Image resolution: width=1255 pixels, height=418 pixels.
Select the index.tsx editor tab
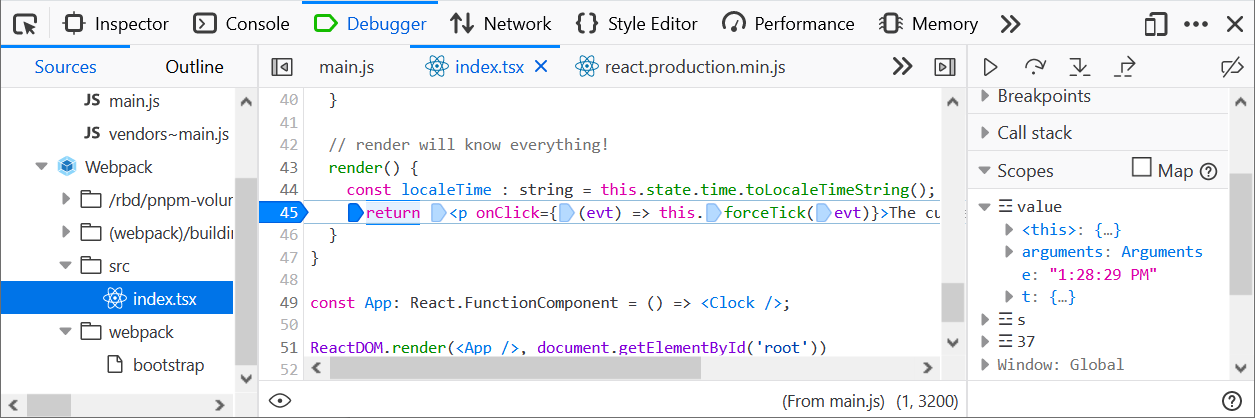[x=488, y=67]
